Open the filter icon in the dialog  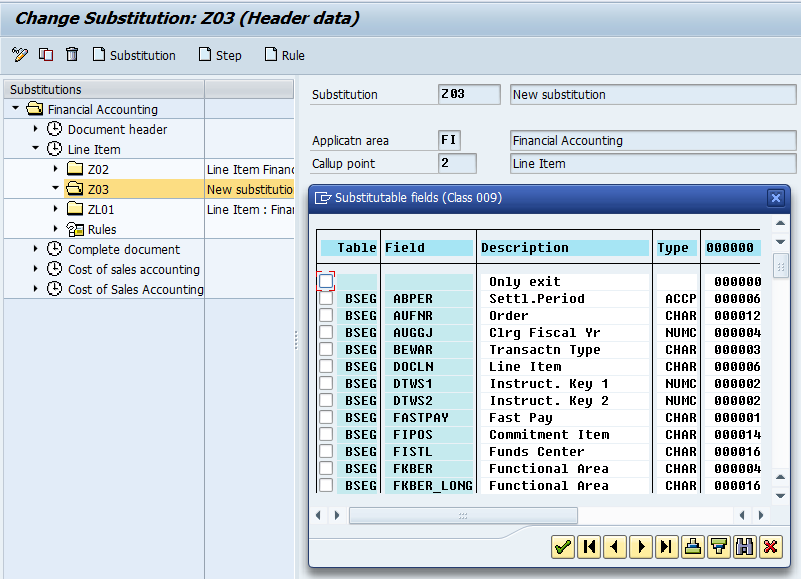tap(718, 547)
